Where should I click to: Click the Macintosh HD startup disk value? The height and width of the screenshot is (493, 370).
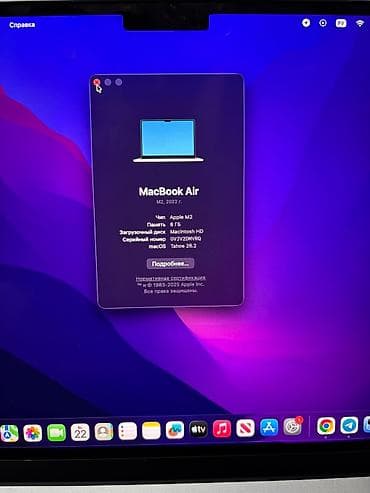[x=187, y=231]
